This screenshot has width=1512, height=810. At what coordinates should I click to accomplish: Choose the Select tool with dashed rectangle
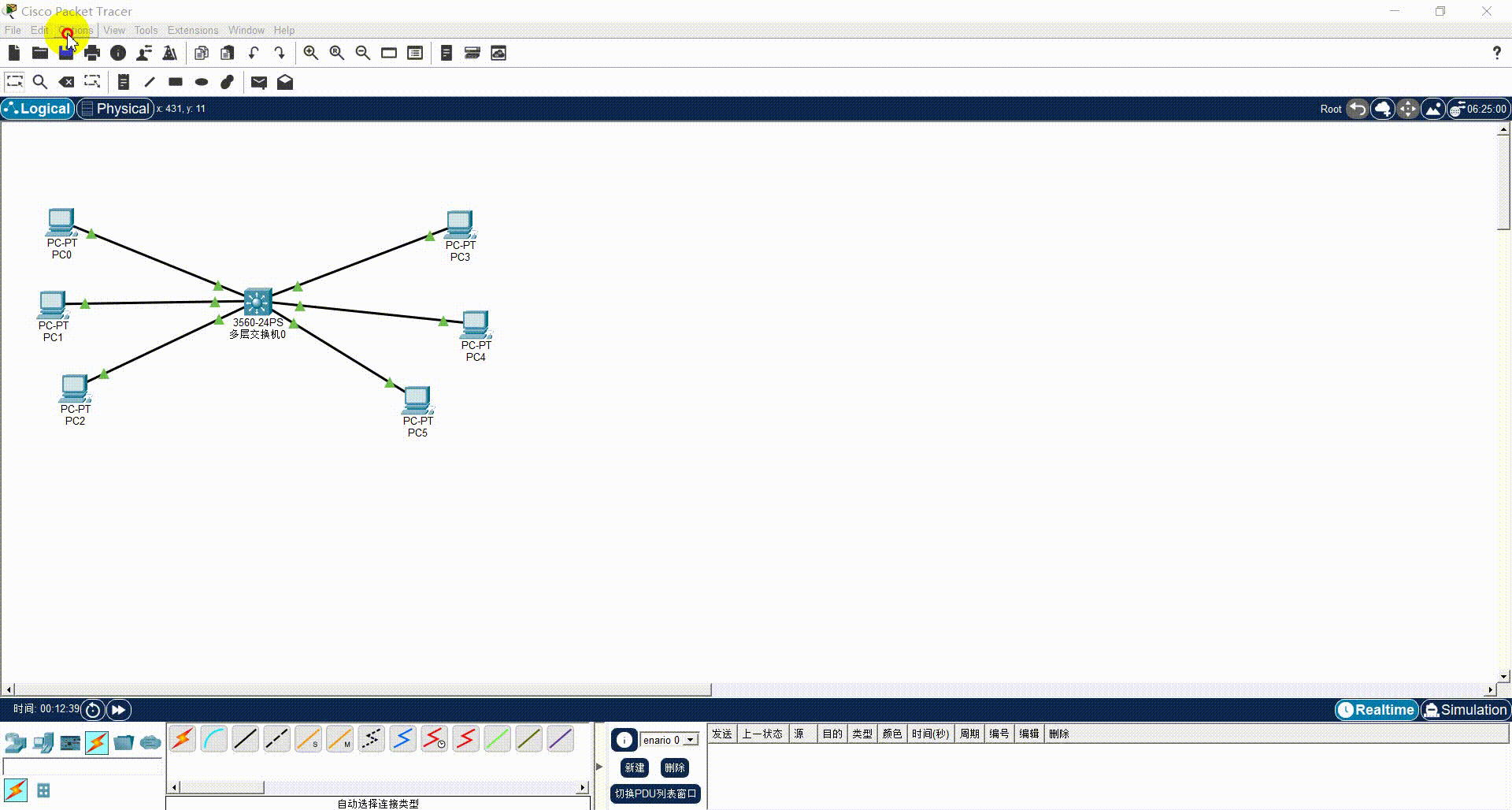tap(14, 81)
